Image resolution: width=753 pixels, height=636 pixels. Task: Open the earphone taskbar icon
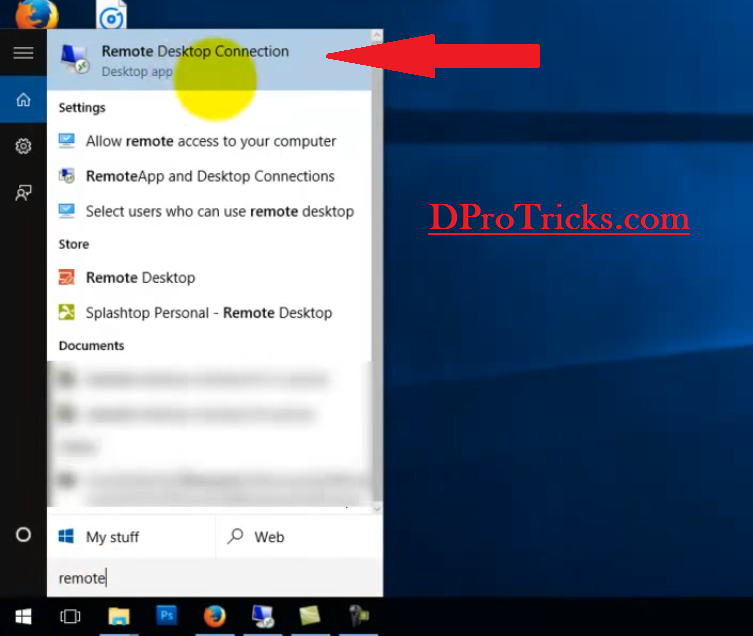click(358, 616)
